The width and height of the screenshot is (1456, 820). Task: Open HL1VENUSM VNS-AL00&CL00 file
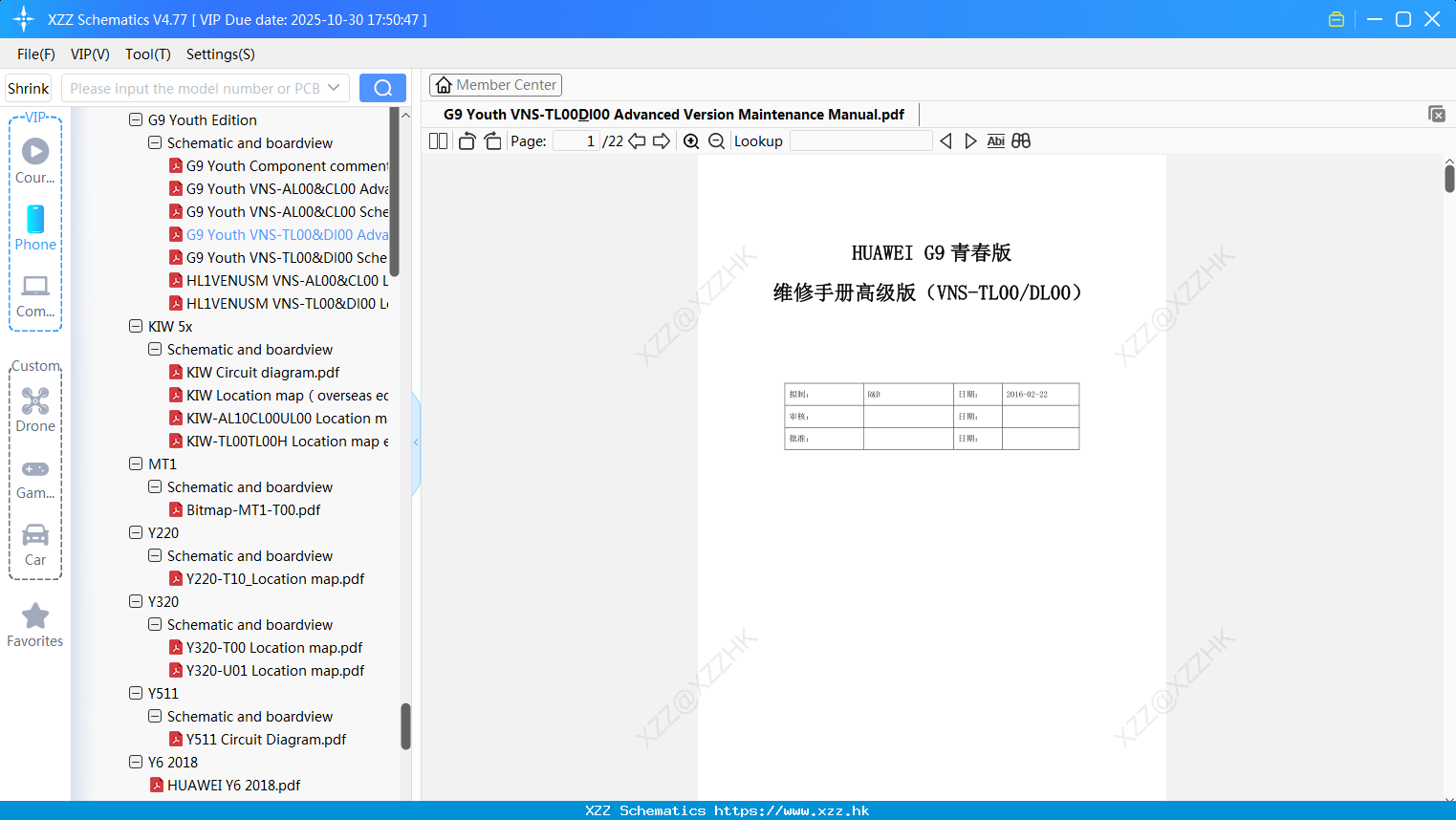[x=278, y=280]
